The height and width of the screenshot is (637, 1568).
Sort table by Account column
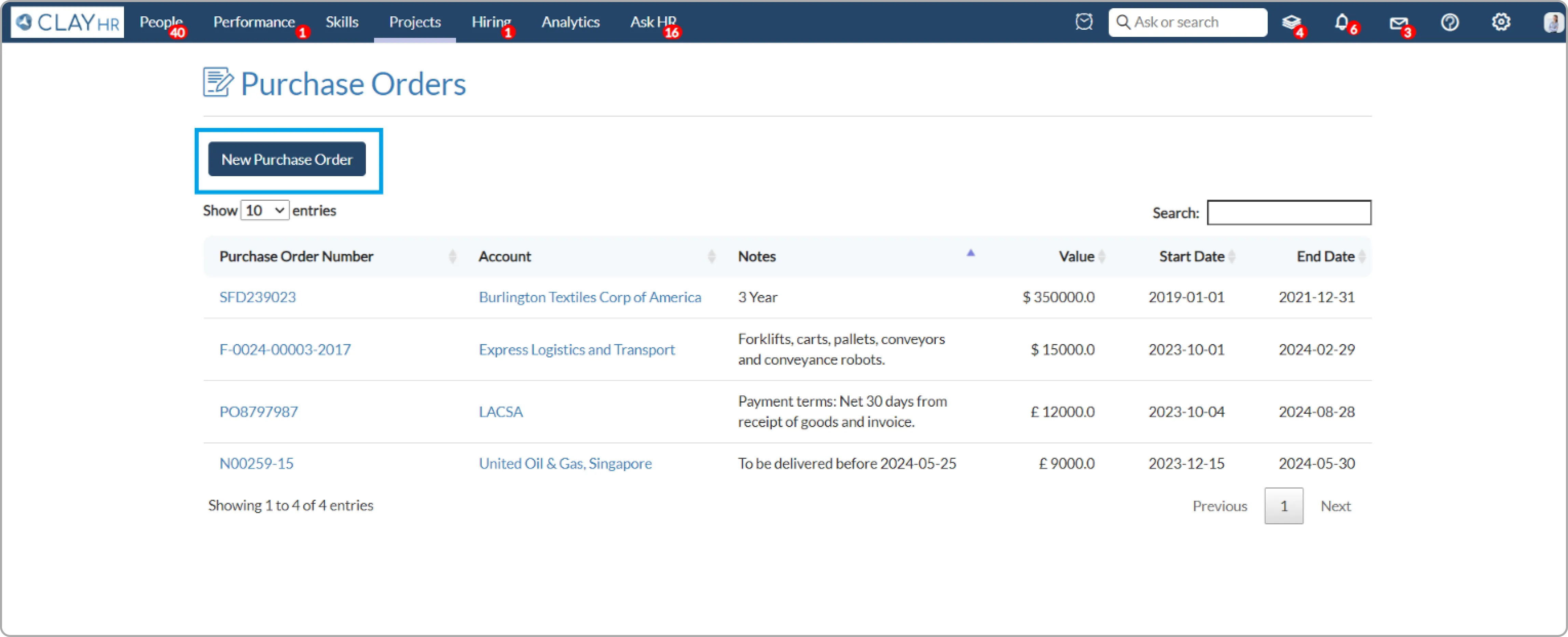(505, 257)
